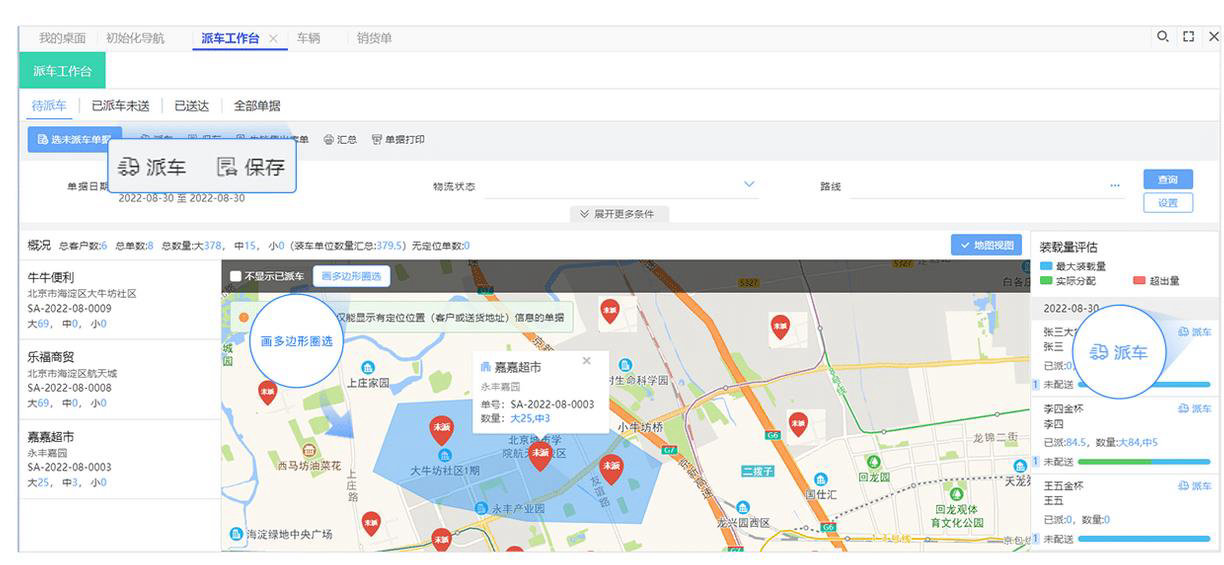1224x565 pixels.
Task: Click the 单据打印 print icon
Action: point(377,140)
